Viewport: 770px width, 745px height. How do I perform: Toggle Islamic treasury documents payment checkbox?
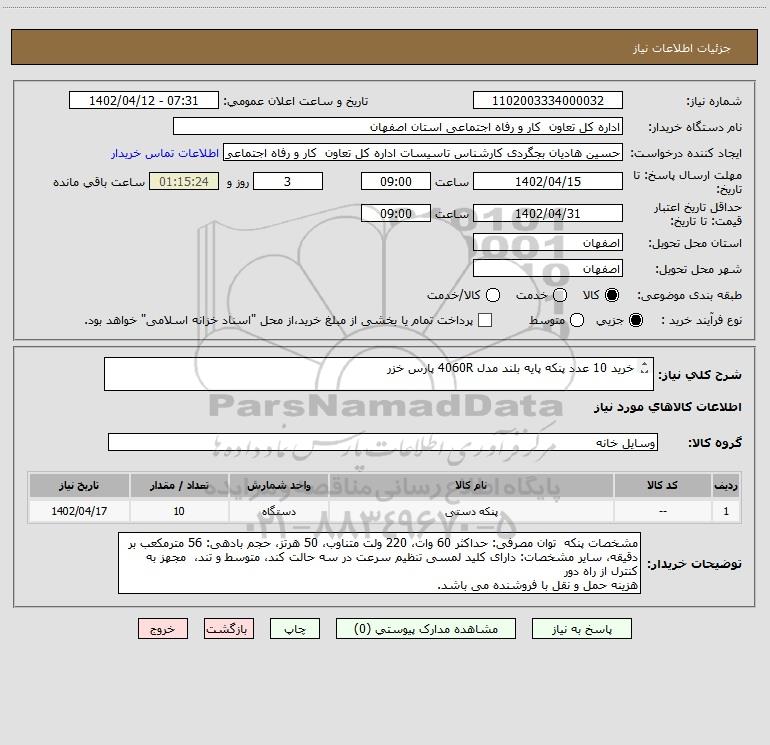[485, 320]
